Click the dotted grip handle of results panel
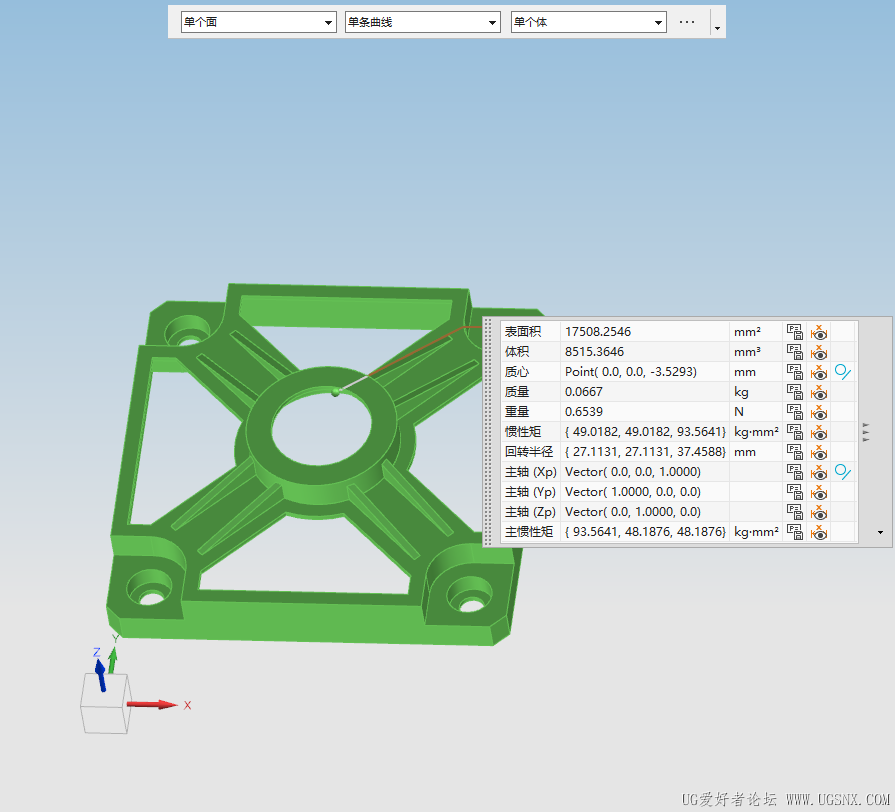This screenshot has height=812, width=895. tap(489, 431)
